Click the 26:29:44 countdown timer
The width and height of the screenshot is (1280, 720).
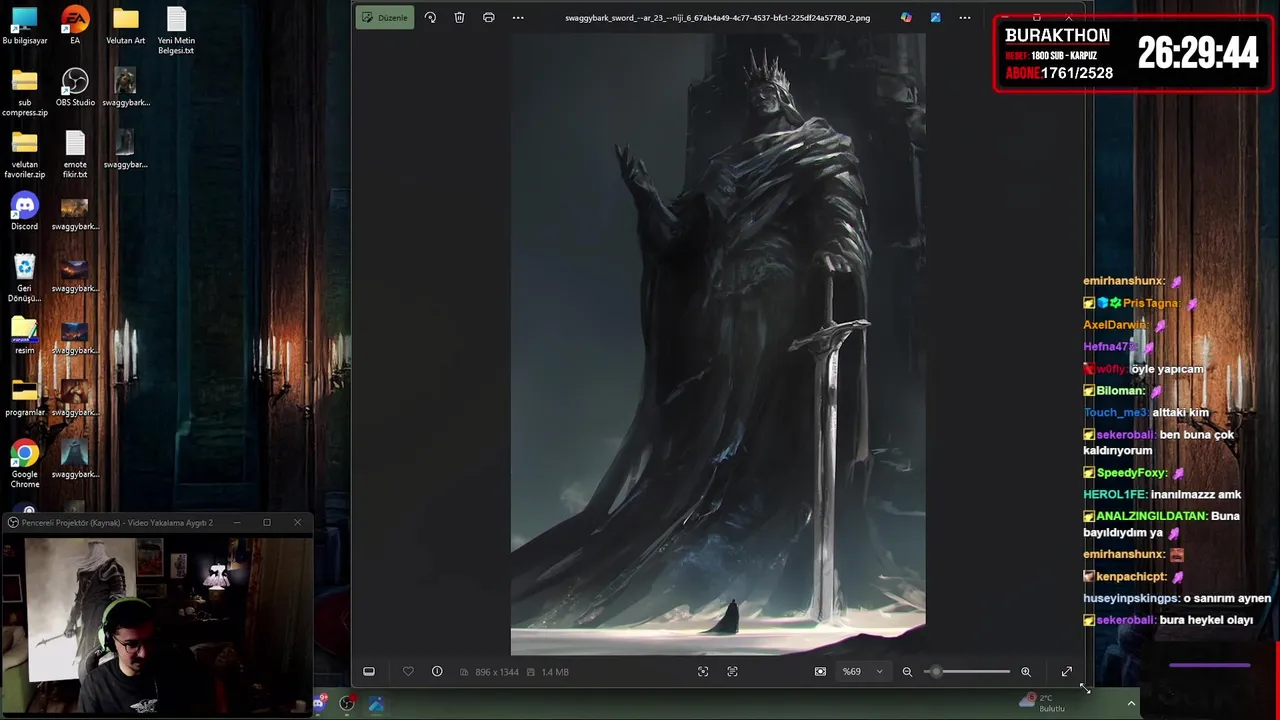tap(1198, 54)
